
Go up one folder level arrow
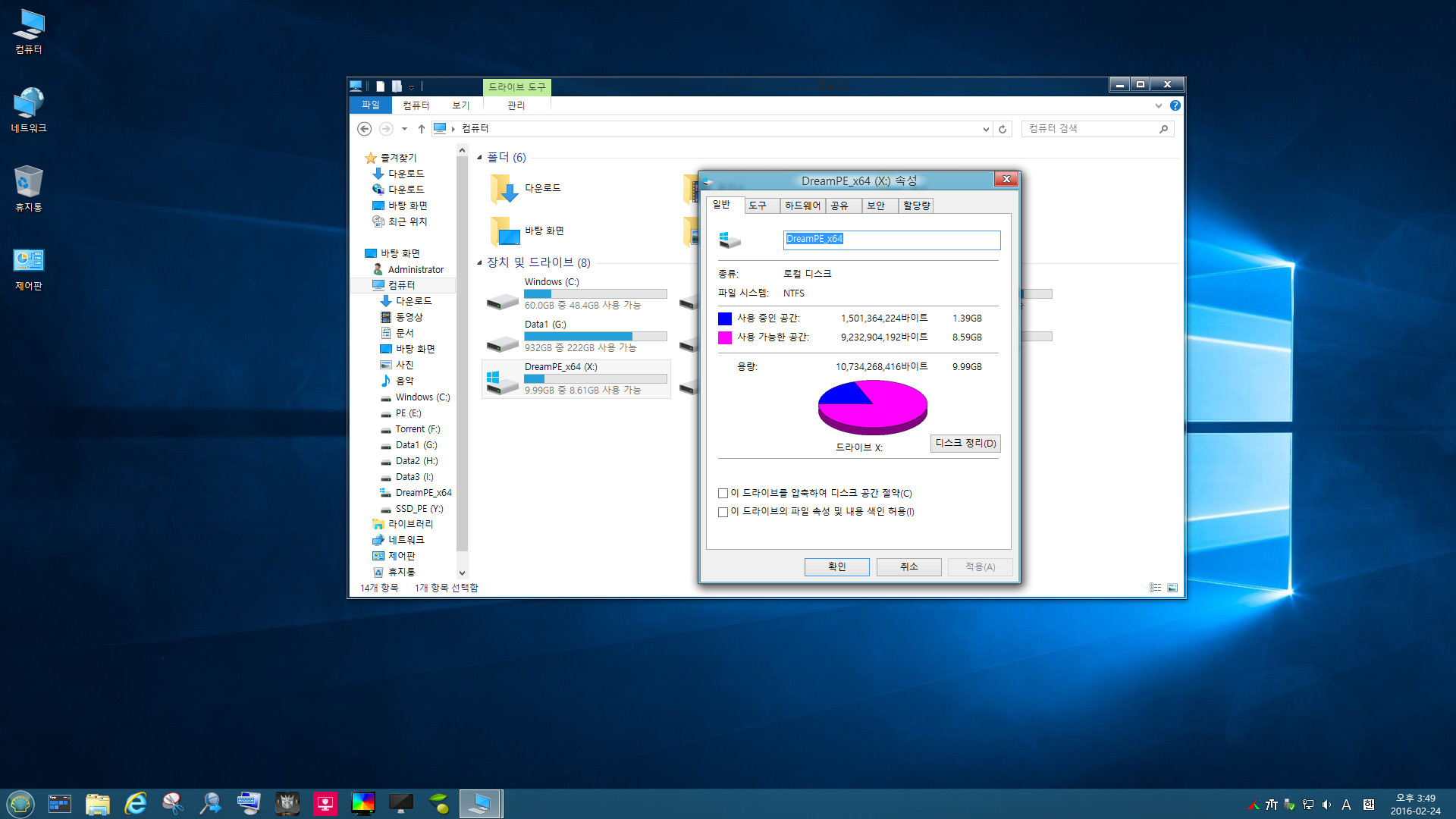click(422, 129)
